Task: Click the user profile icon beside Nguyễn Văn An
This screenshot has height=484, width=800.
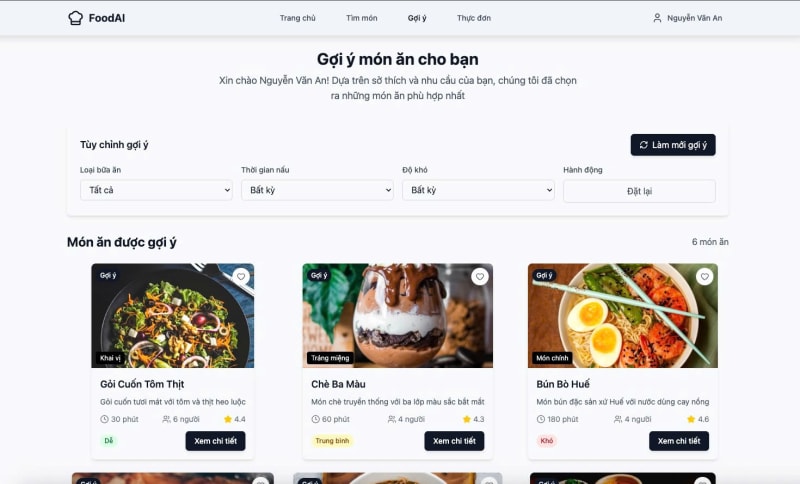Action: (x=657, y=18)
